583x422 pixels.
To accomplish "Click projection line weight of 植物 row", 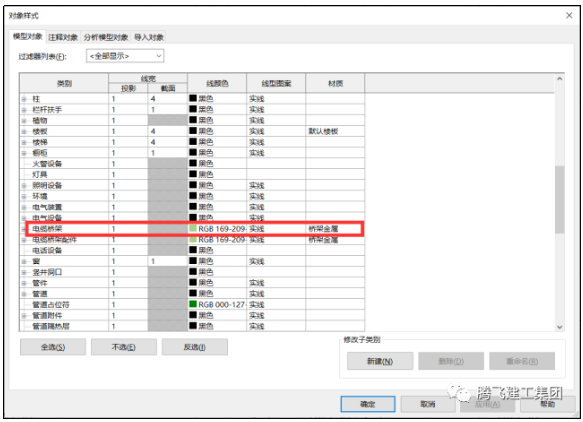I will tap(128, 120).
